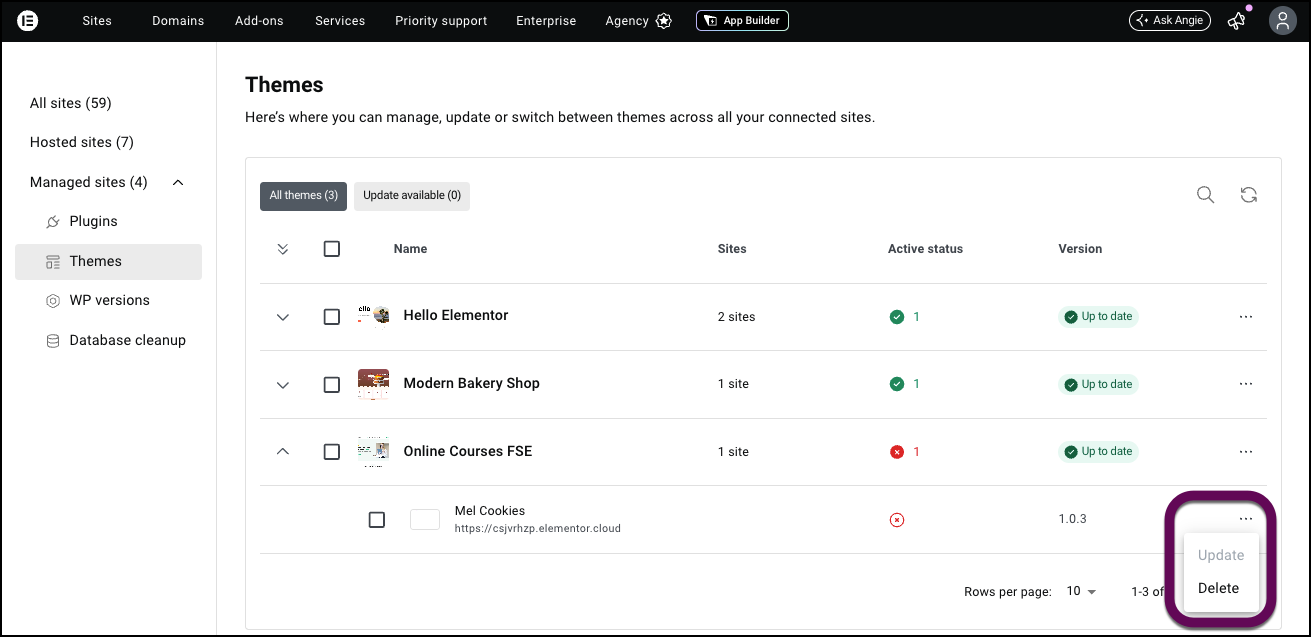Open All sites (59) in sidebar

click(71, 104)
